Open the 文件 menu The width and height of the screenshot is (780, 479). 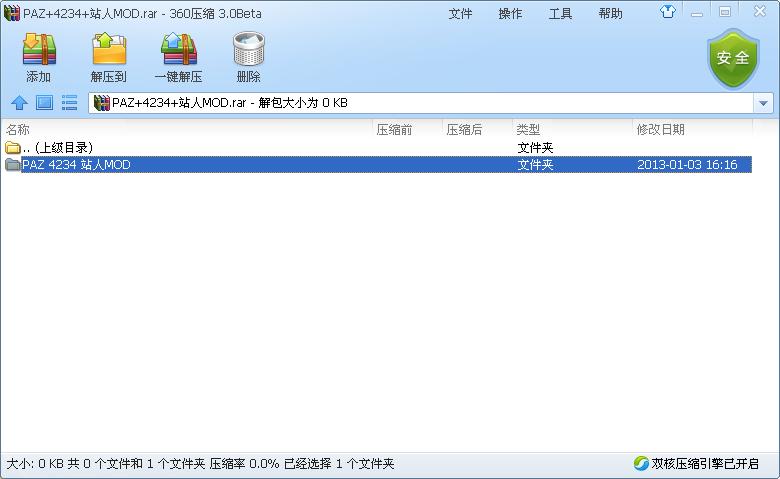(460, 14)
